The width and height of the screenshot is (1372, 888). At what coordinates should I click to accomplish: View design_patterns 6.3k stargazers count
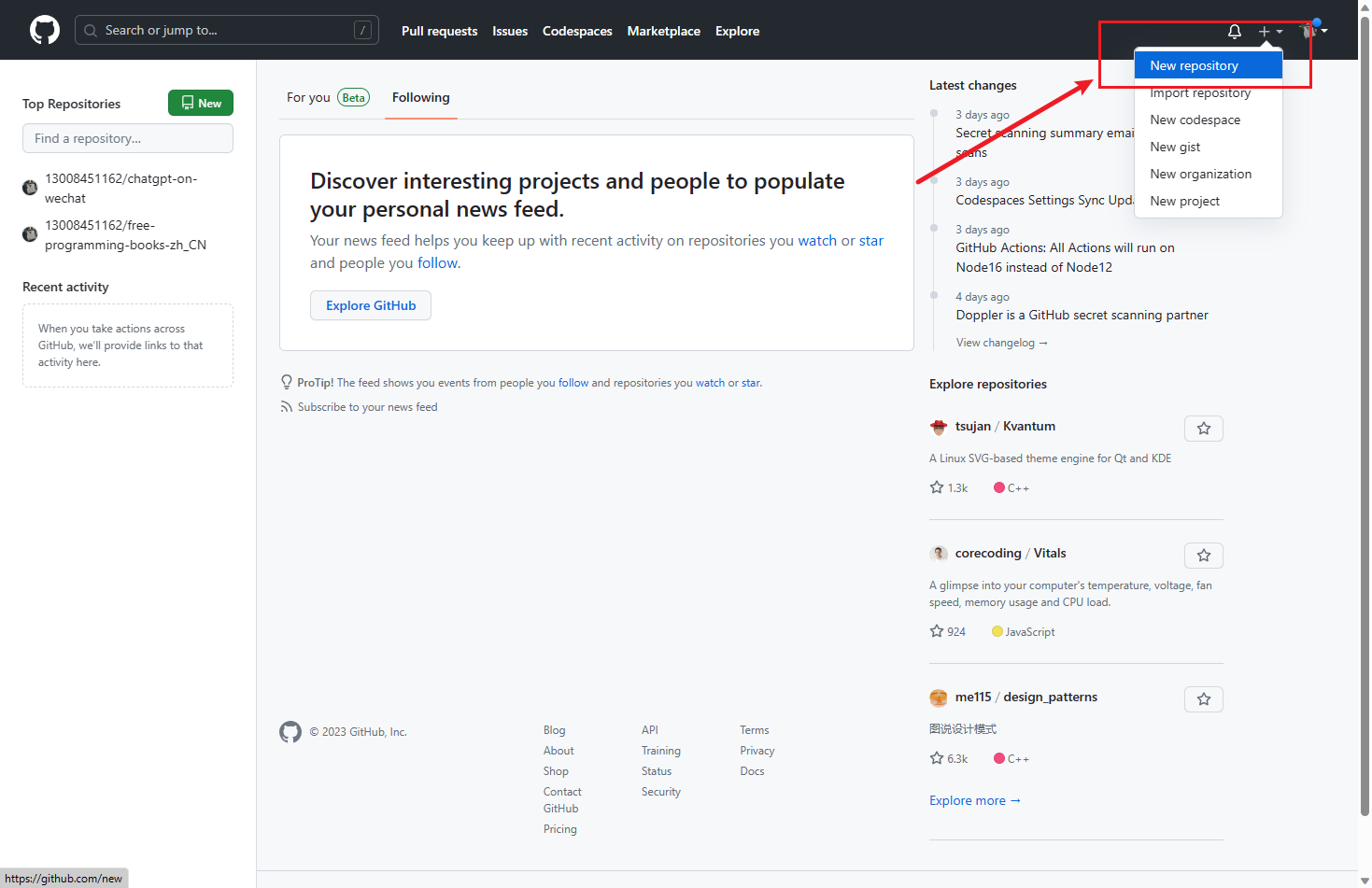click(x=949, y=758)
